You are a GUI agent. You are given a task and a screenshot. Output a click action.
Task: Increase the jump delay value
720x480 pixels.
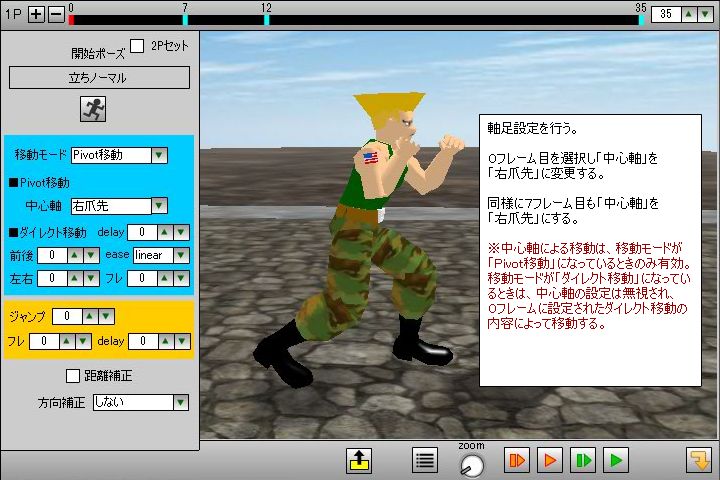[166, 341]
